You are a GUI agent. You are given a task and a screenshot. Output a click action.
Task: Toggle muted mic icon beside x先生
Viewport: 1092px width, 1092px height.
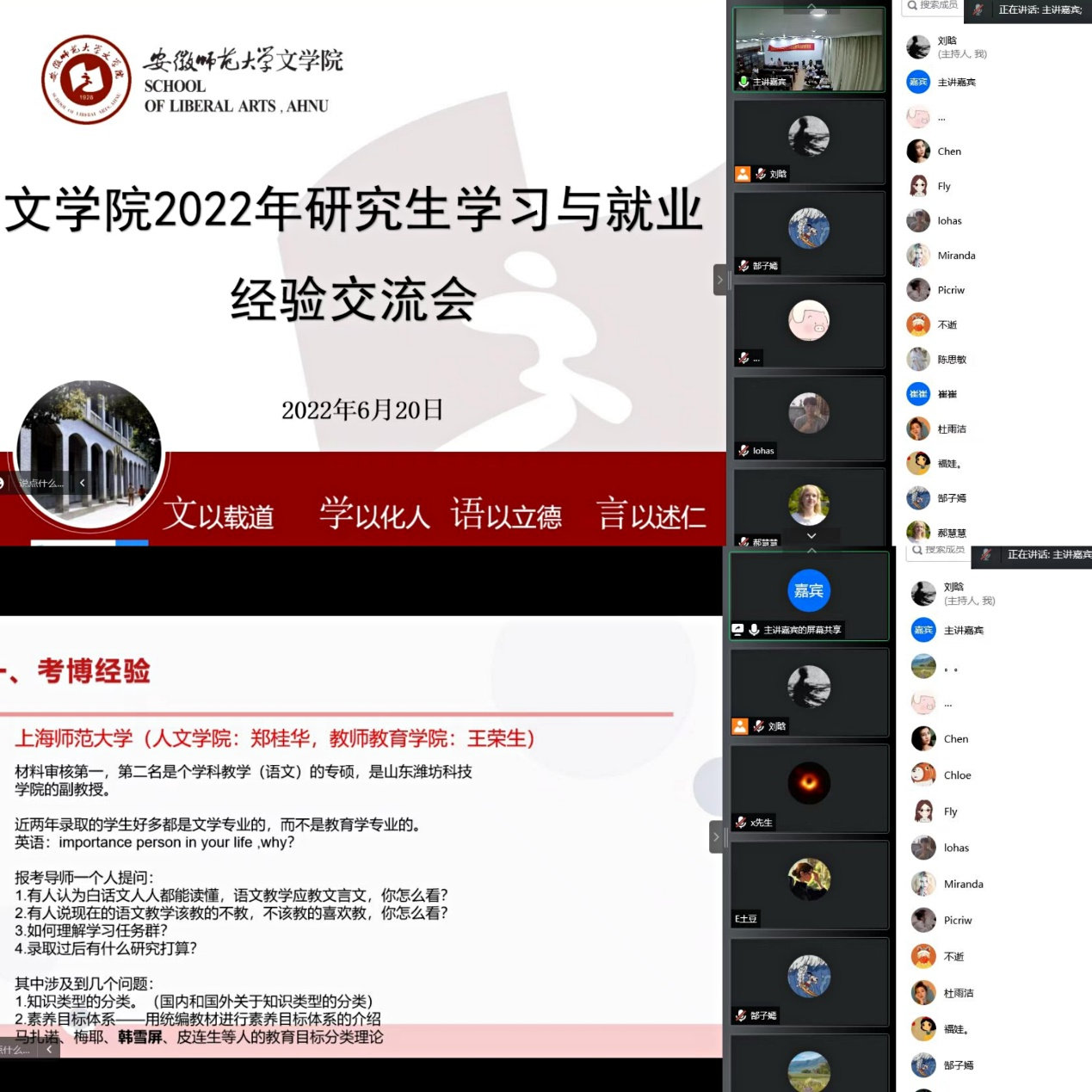(x=741, y=823)
